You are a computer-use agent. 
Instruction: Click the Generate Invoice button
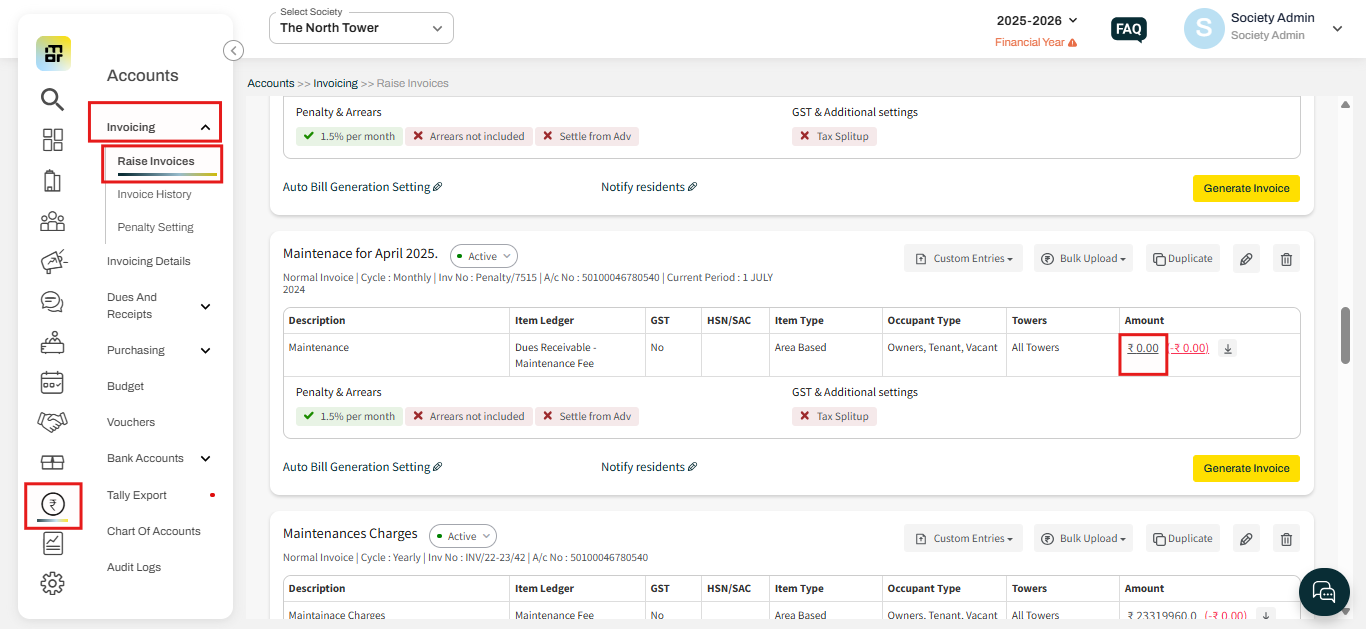pyautogui.click(x=1246, y=468)
